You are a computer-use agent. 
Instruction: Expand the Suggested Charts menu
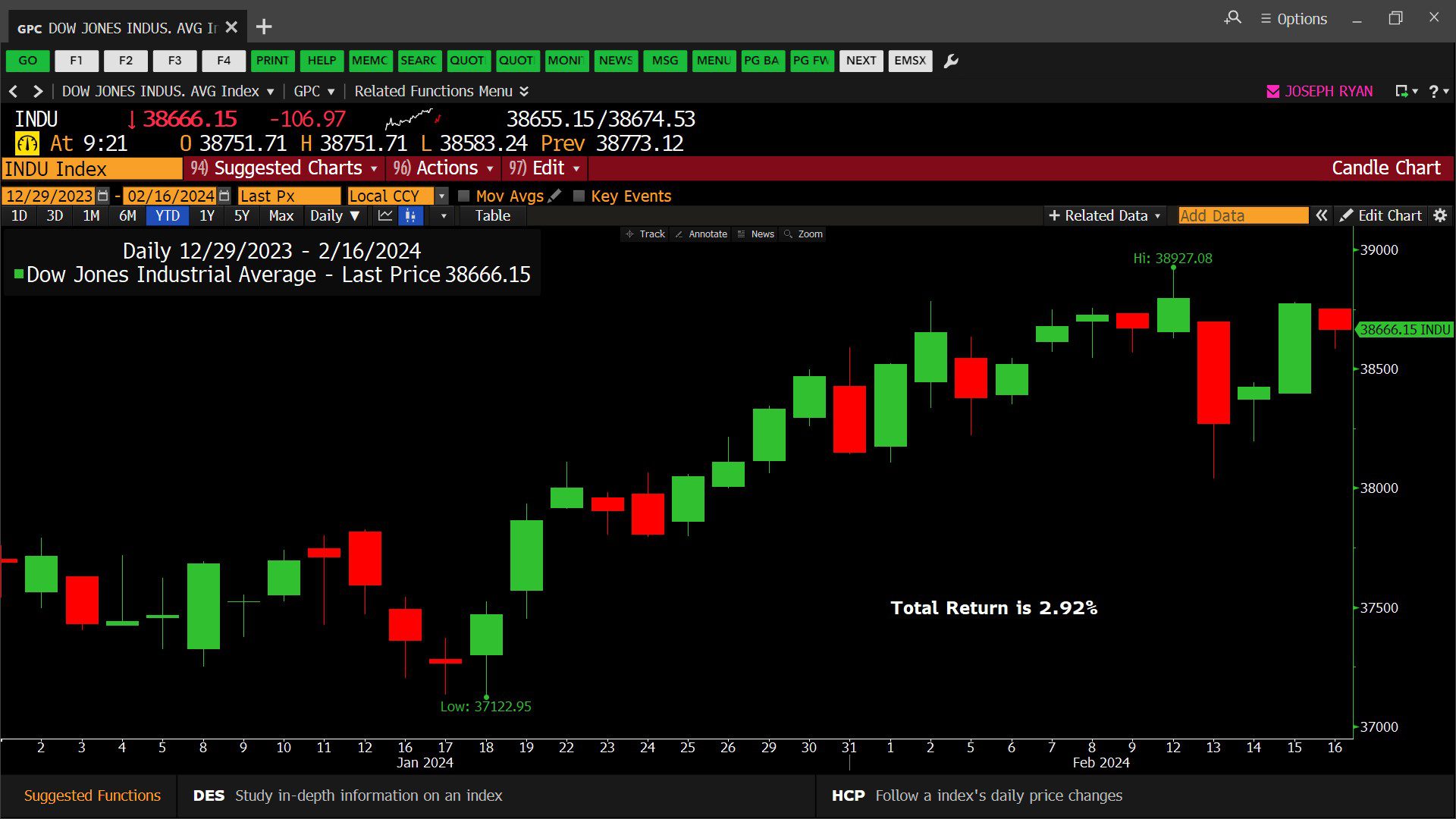284,168
